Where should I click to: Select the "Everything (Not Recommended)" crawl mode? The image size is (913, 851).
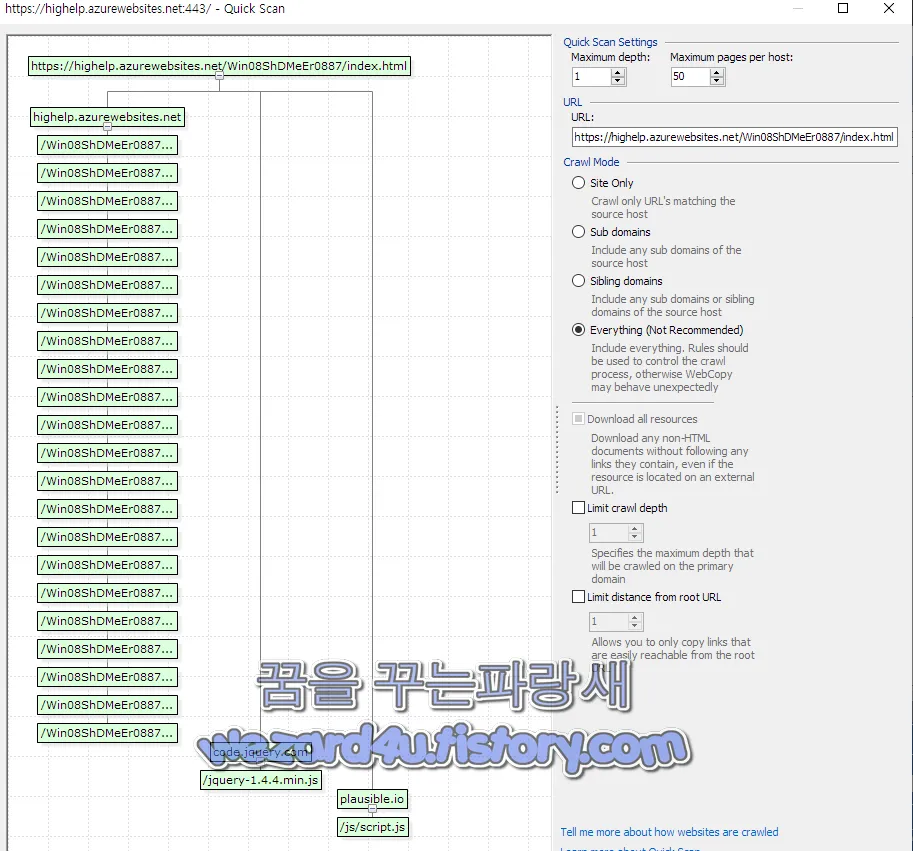point(578,330)
